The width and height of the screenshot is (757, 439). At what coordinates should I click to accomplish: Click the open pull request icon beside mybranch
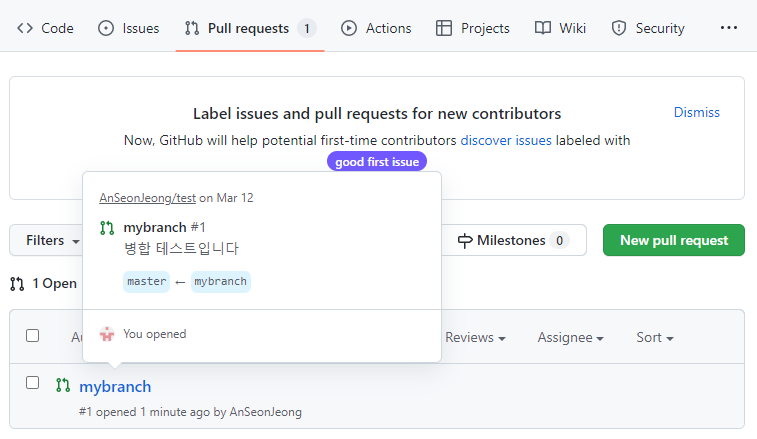(63, 386)
